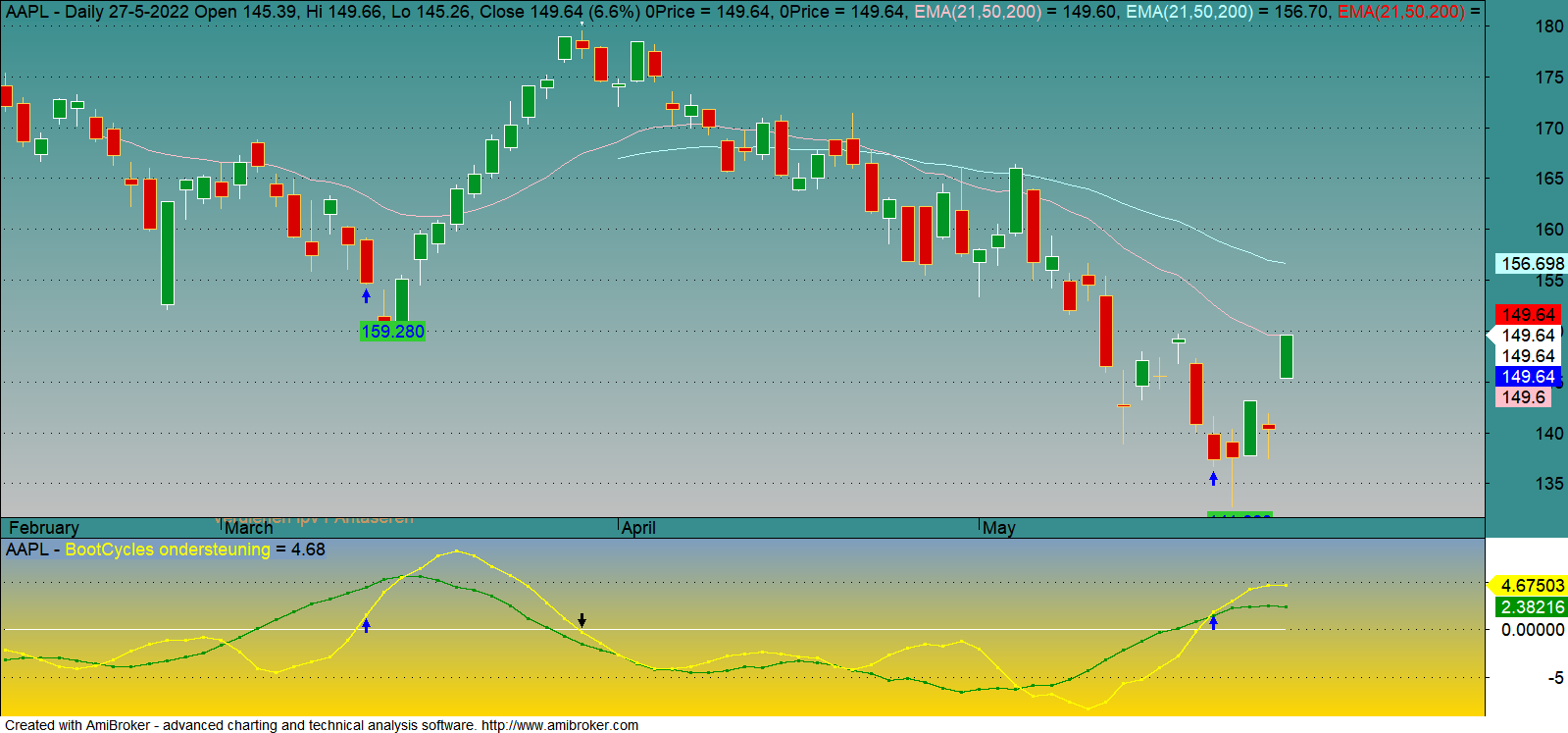Viewport: 1568px width, 733px height.
Task: Click the red-highlighted 149.64 price tag
Action: (1529, 314)
